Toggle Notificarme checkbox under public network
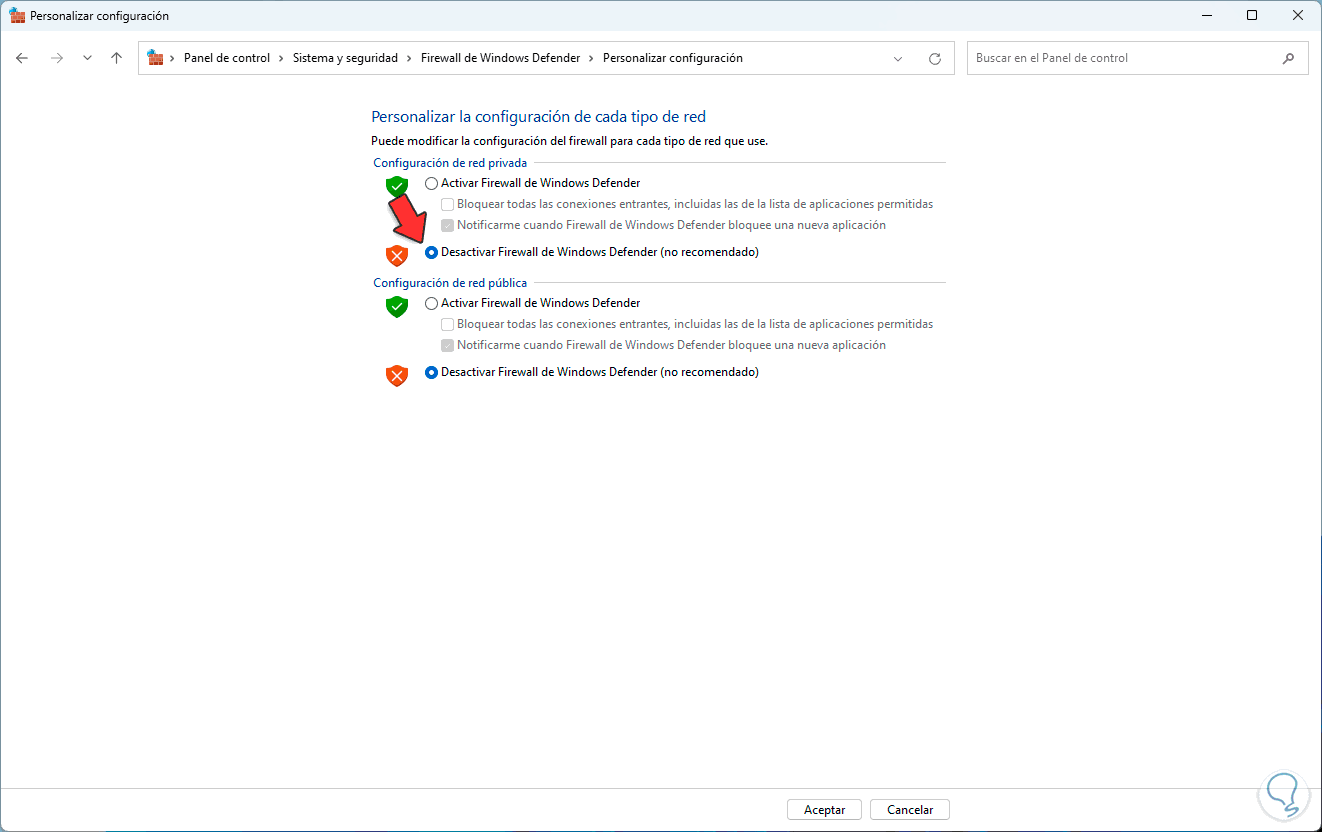 [x=448, y=345]
